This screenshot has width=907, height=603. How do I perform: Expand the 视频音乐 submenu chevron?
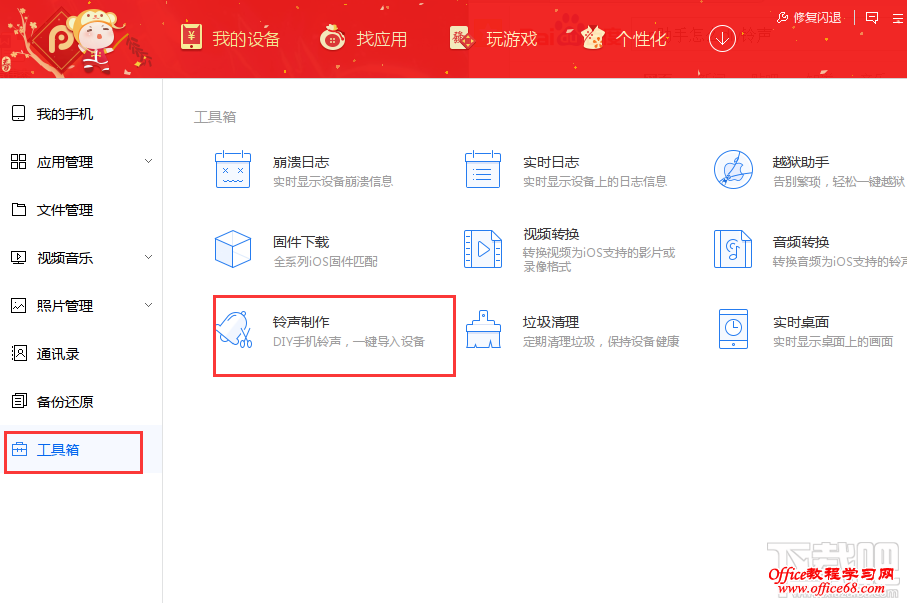[149, 258]
